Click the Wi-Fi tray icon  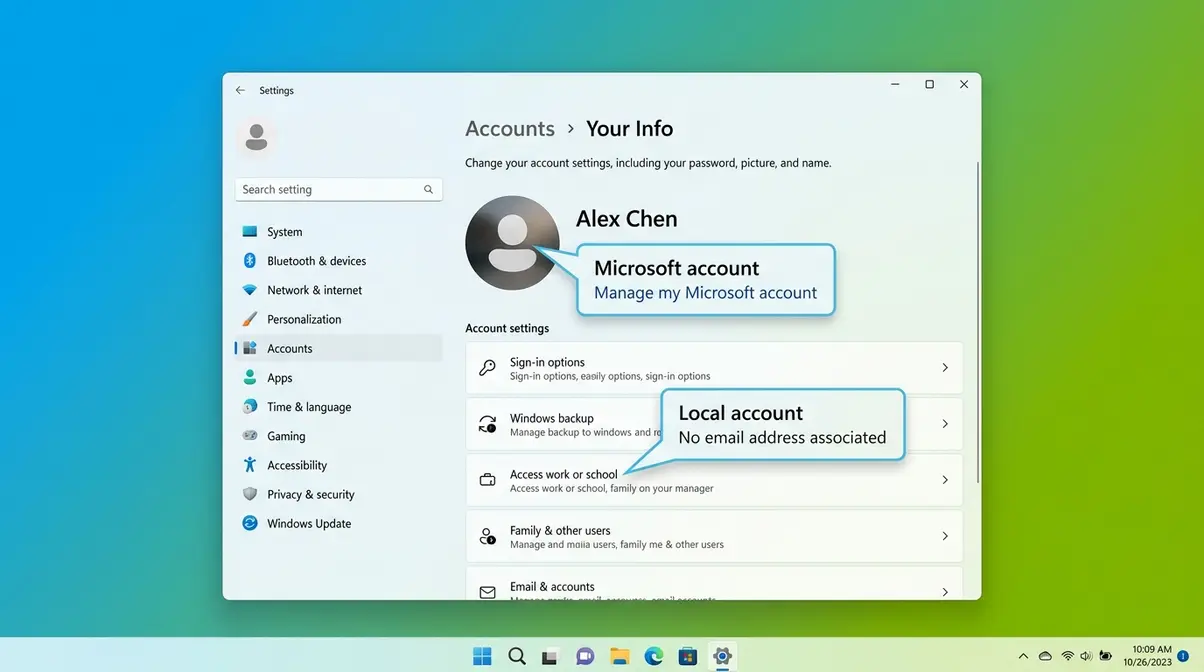point(1068,656)
